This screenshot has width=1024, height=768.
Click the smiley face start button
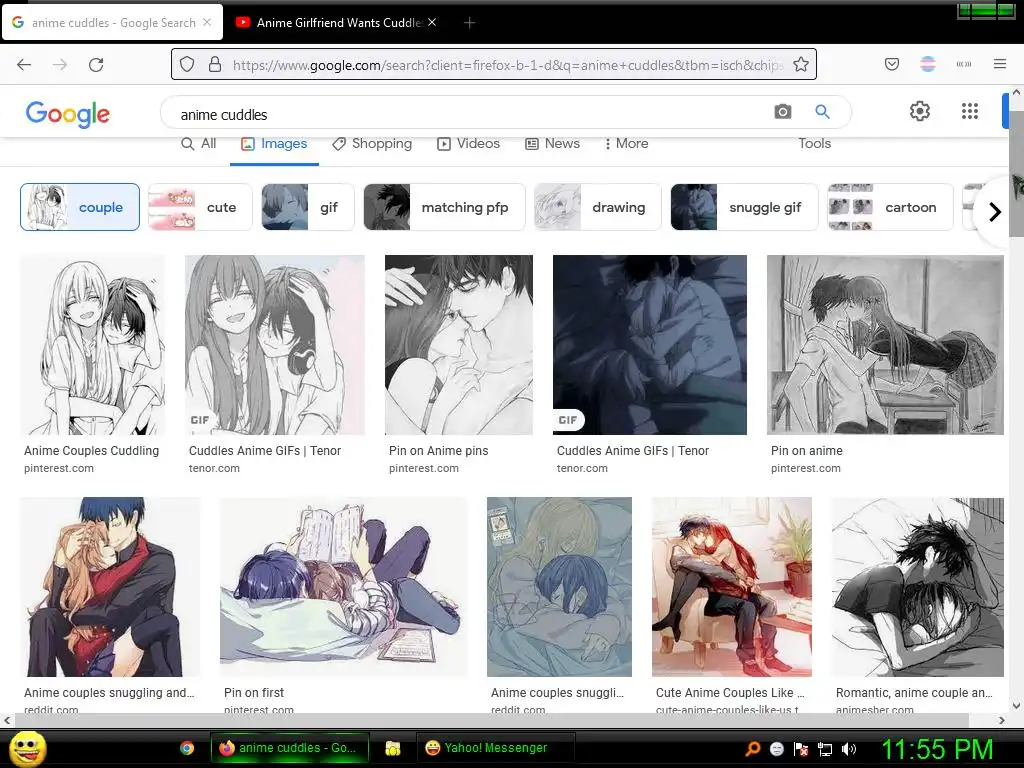click(x=28, y=748)
